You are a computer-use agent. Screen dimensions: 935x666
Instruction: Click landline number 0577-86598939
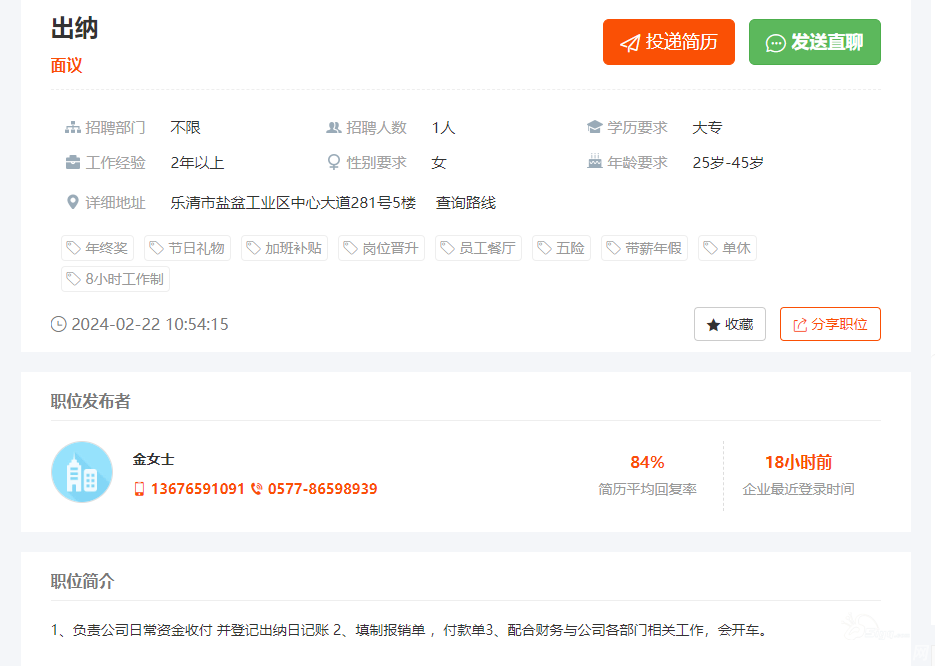(x=323, y=489)
